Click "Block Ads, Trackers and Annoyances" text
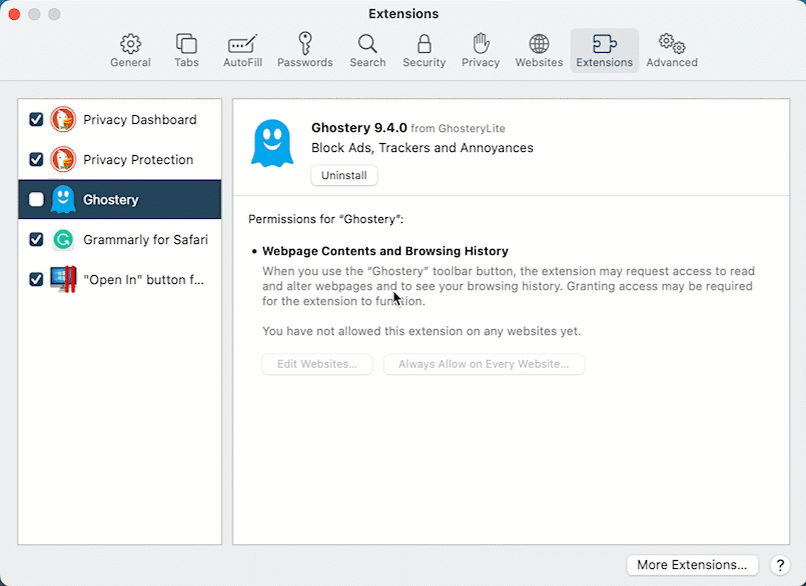 point(422,148)
